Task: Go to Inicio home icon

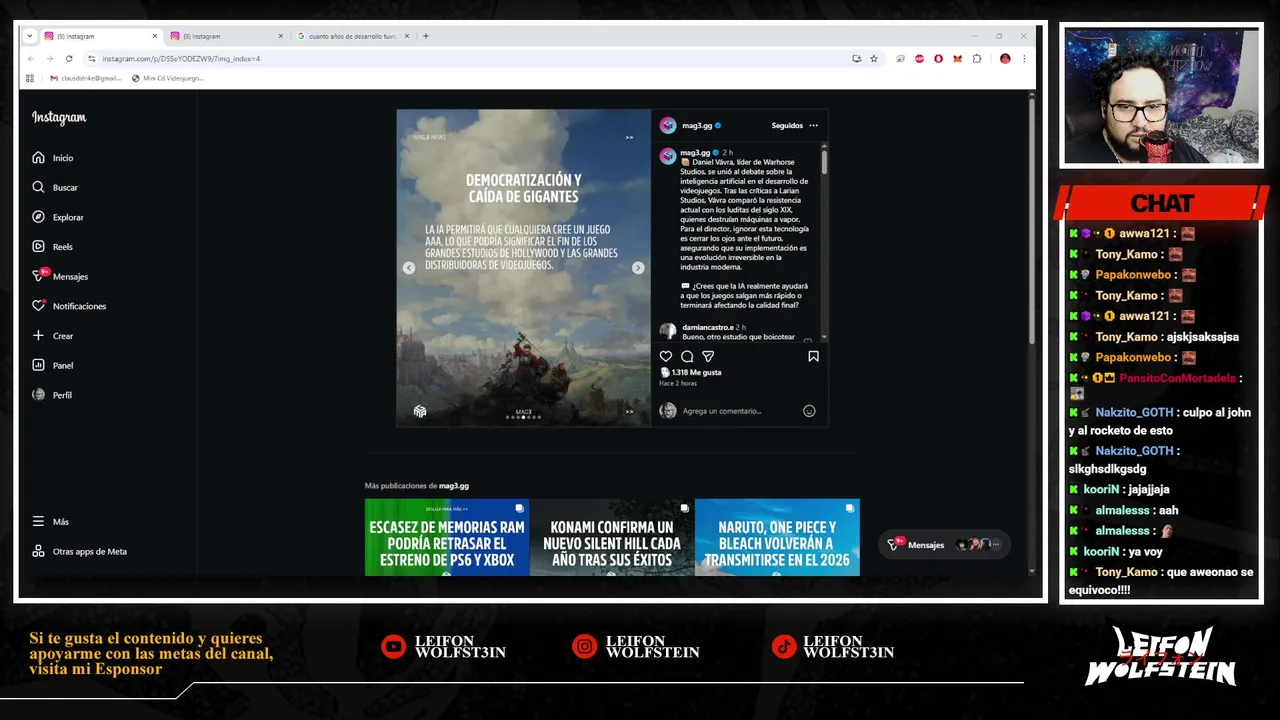Action: 38,157
